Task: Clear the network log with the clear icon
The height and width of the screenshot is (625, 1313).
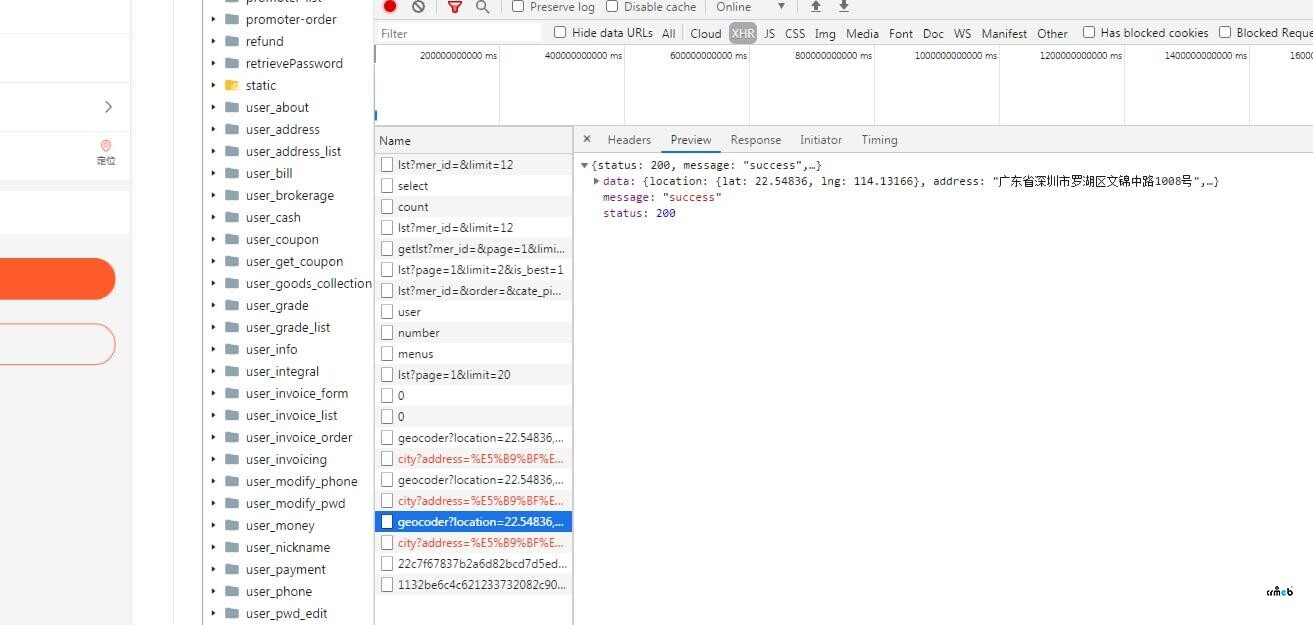Action: point(418,6)
